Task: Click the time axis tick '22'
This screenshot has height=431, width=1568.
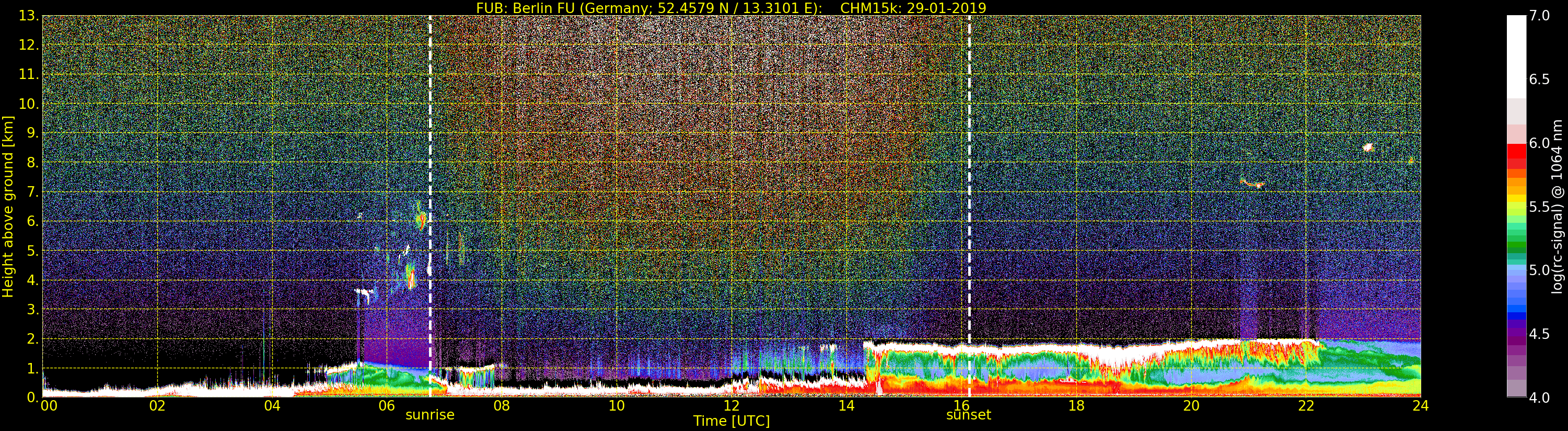Action: click(x=1306, y=405)
